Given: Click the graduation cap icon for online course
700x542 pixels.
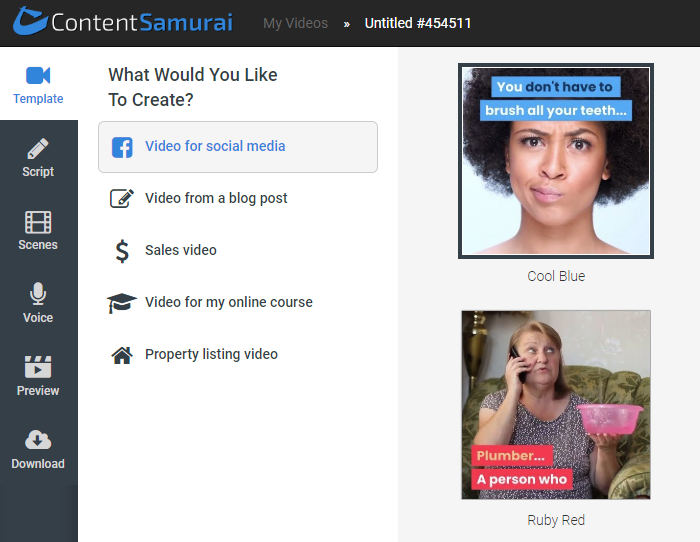Looking at the screenshot, I should point(121,303).
